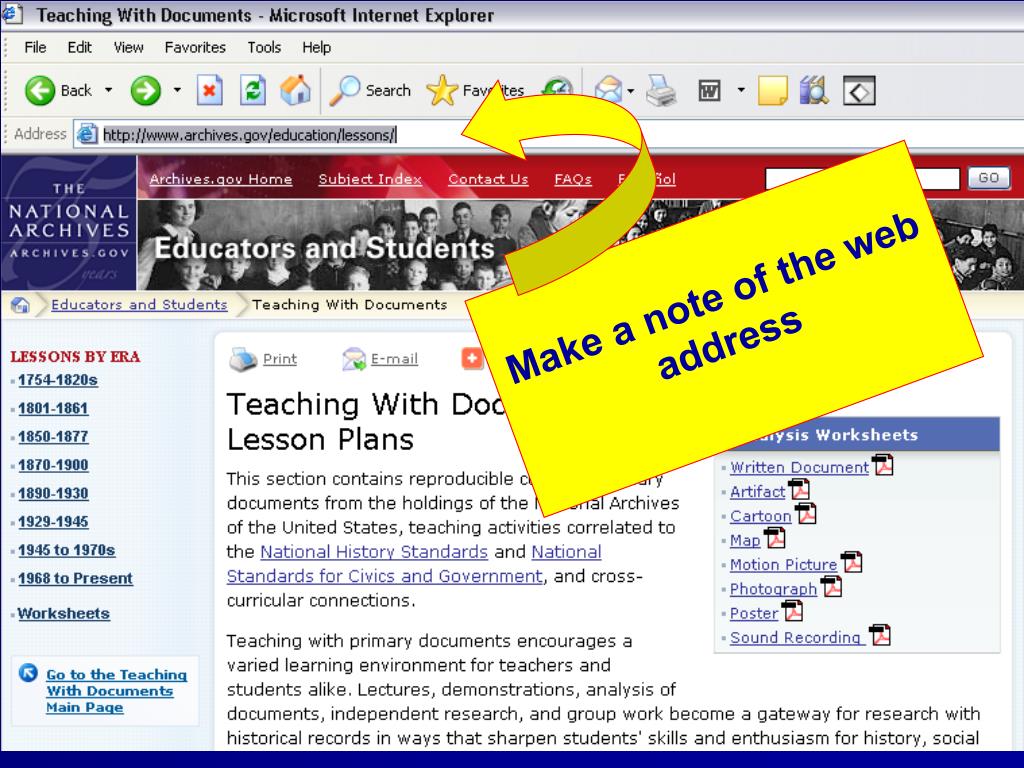1024x768 pixels.
Task: Click the yellow note Discuss icon
Action: click(773, 90)
